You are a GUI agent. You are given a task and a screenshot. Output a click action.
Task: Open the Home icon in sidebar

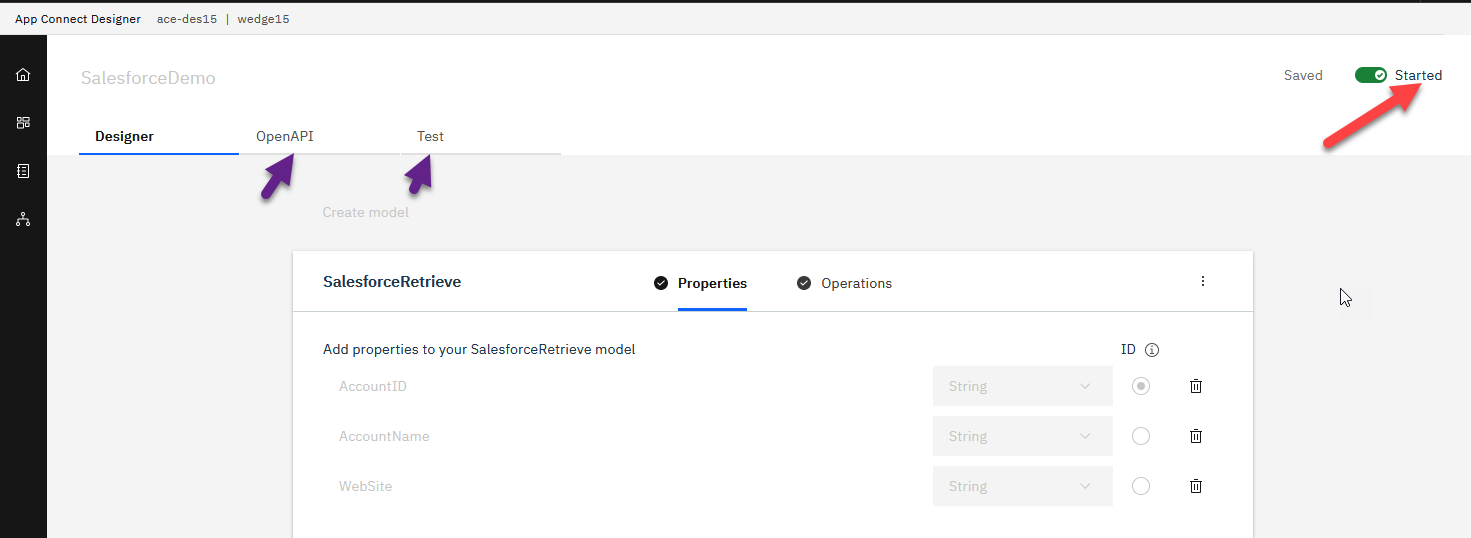tap(23, 75)
